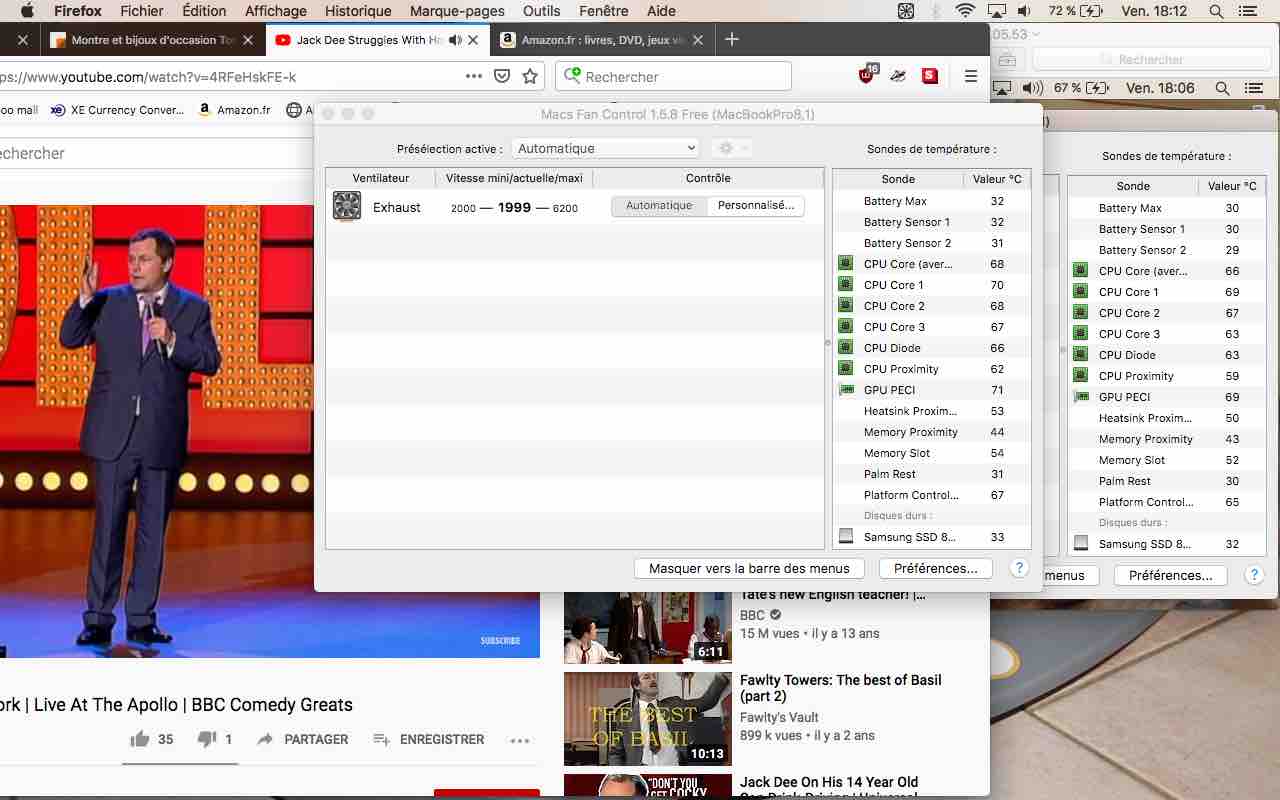Image resolution: width=1280 pixels, height=800 pixels.
Task: Mute the Jack Dee tab audio icon
Action: 455,40
